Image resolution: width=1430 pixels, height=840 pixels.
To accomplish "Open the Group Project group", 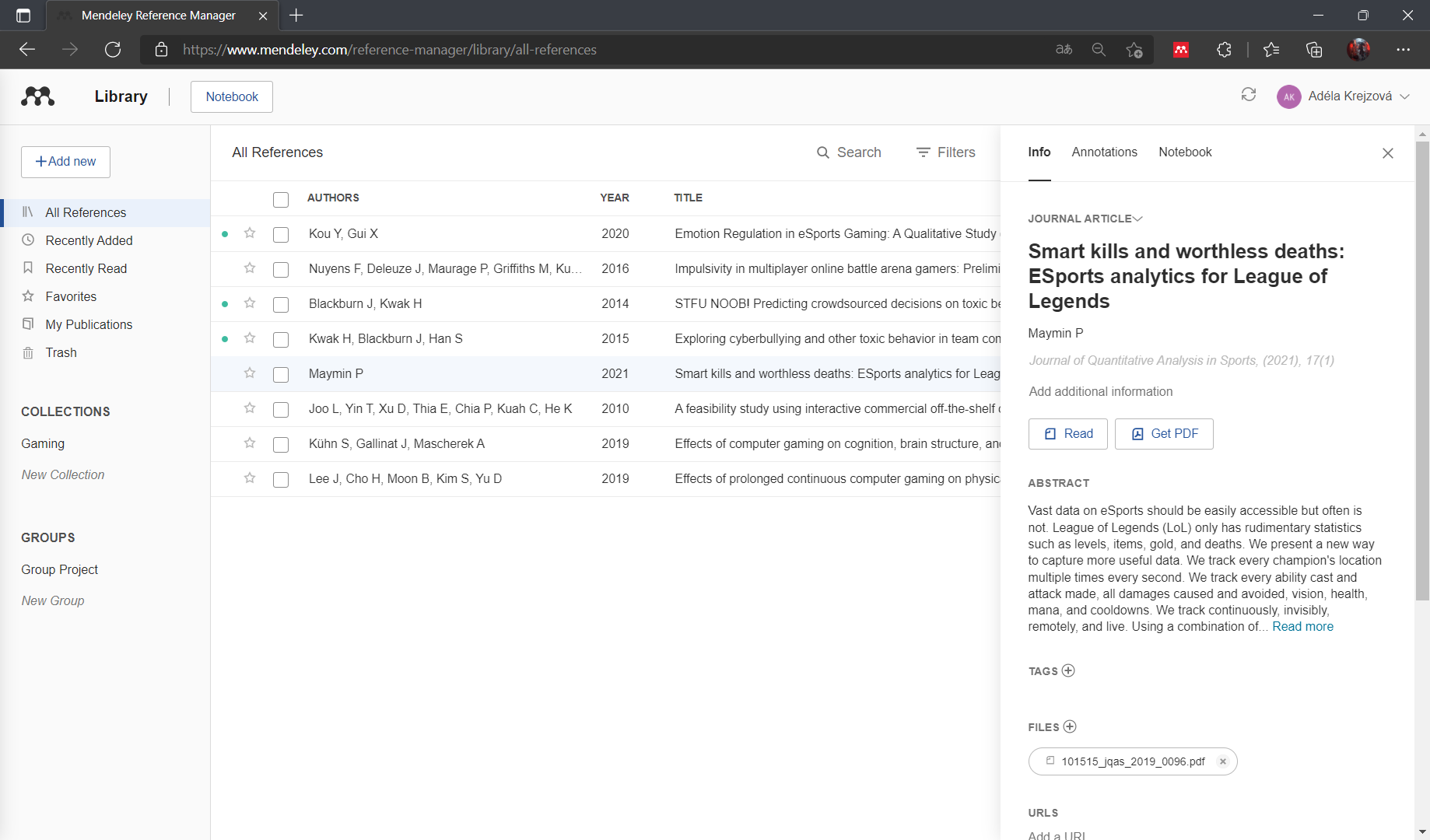I will coord(59,569).
